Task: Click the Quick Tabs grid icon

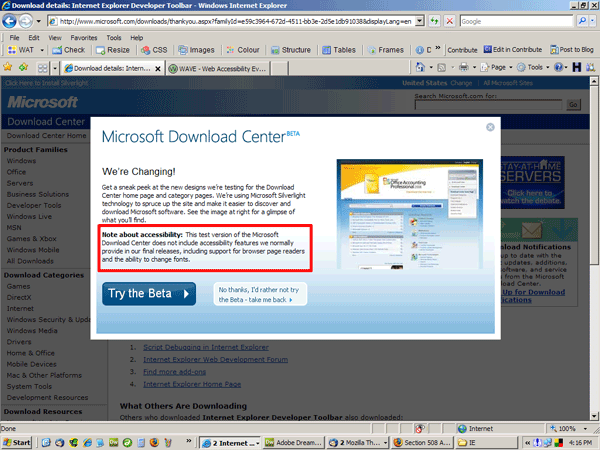Action: click(x=42, y=68)
